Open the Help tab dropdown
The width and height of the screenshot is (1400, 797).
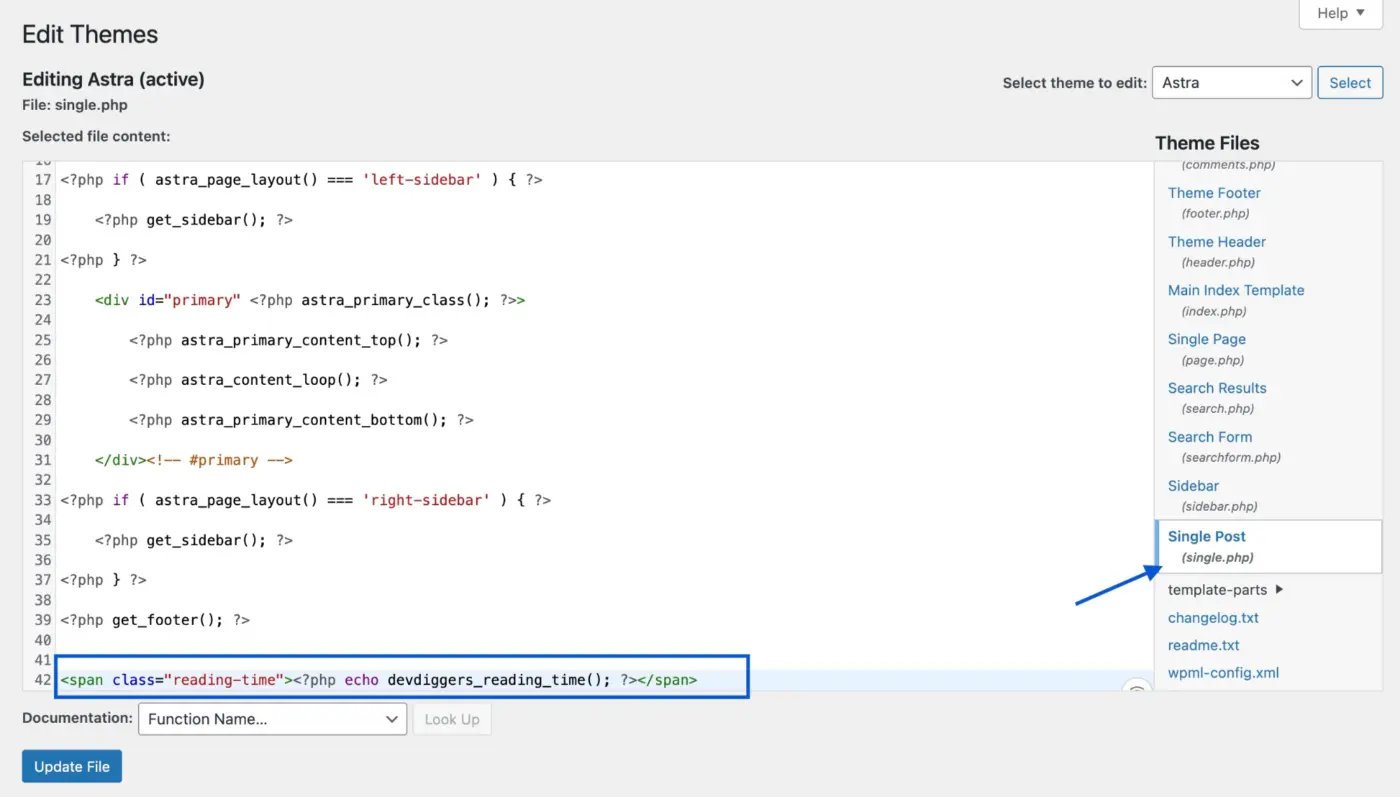coord(1340,14)
